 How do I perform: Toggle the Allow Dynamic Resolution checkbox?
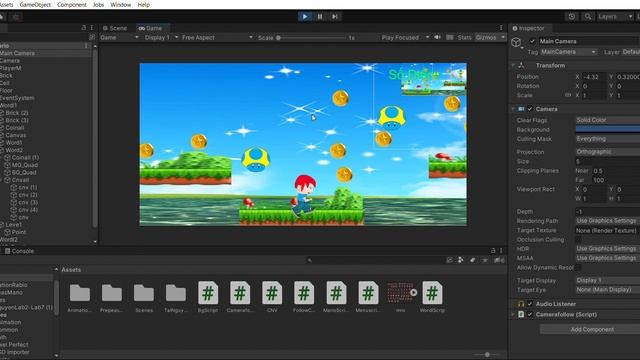point(578,268)
